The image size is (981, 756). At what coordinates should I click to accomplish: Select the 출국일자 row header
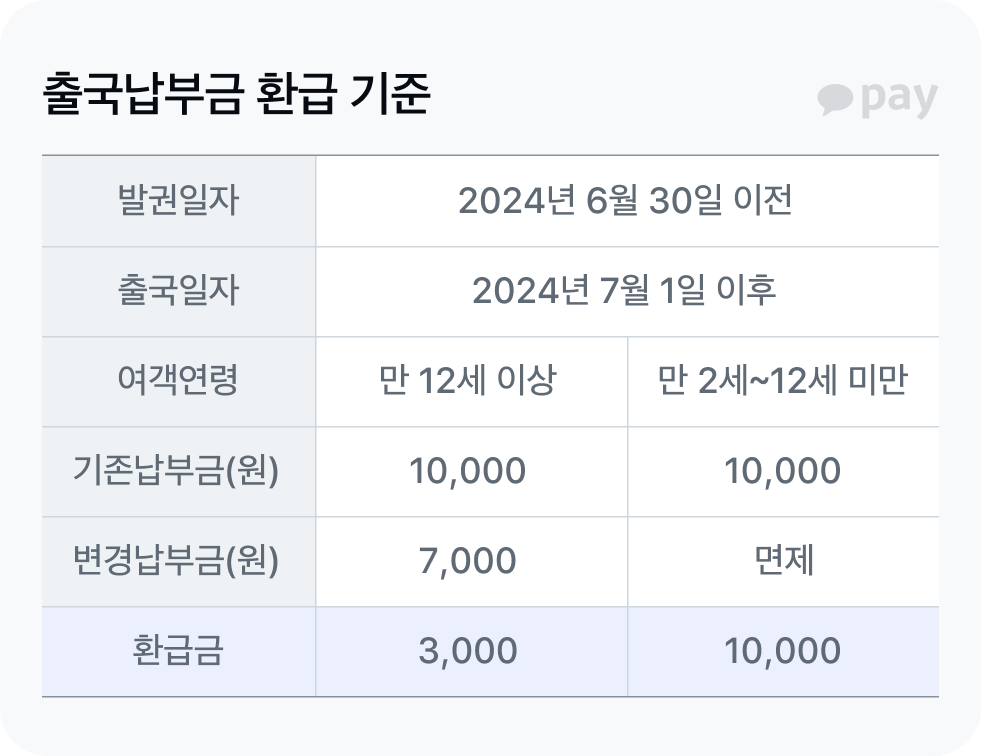(x=178, y=291)
